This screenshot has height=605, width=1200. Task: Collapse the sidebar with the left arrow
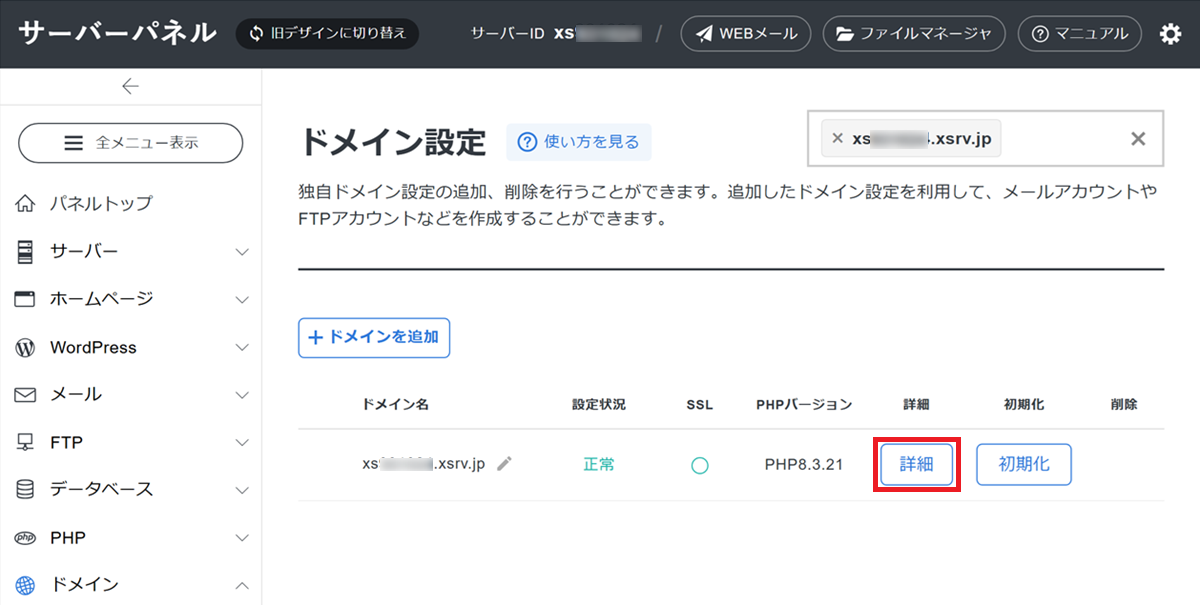click(x=130, y=87)
